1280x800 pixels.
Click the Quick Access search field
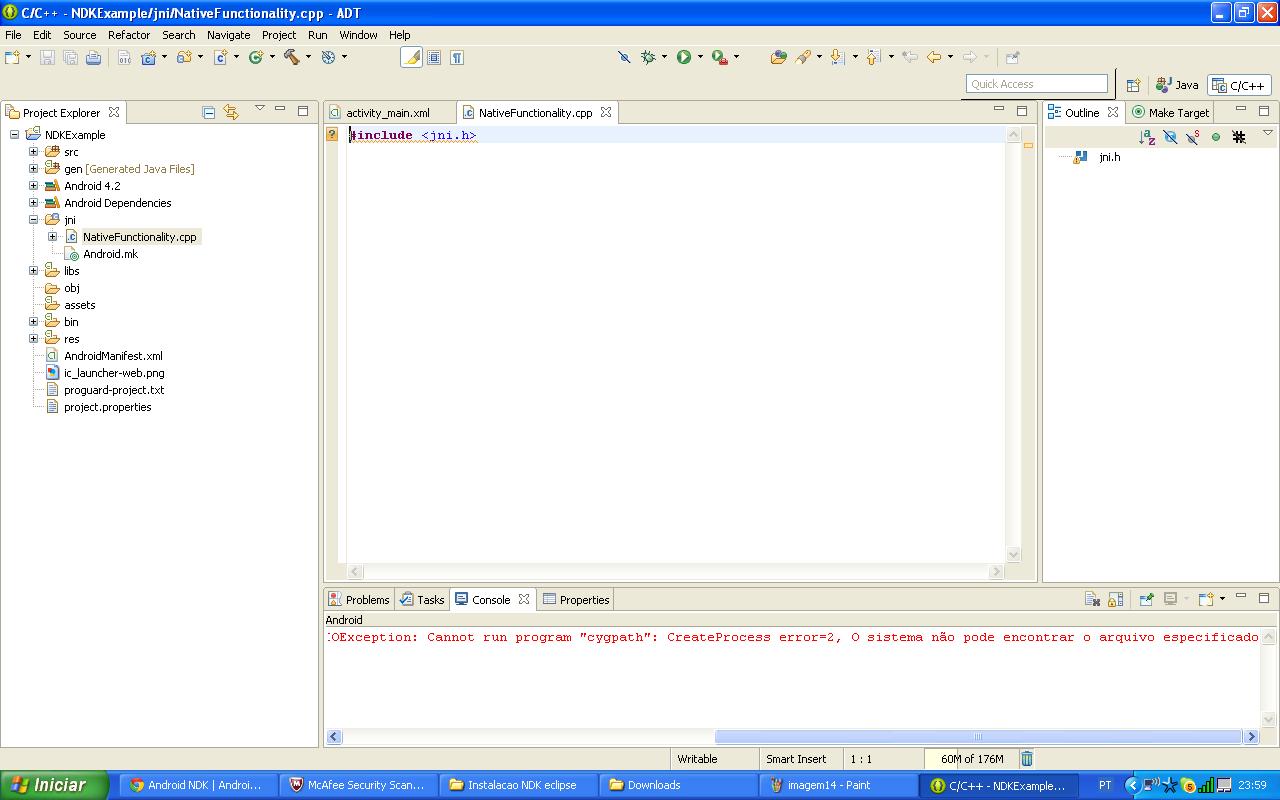[1036, 84]
